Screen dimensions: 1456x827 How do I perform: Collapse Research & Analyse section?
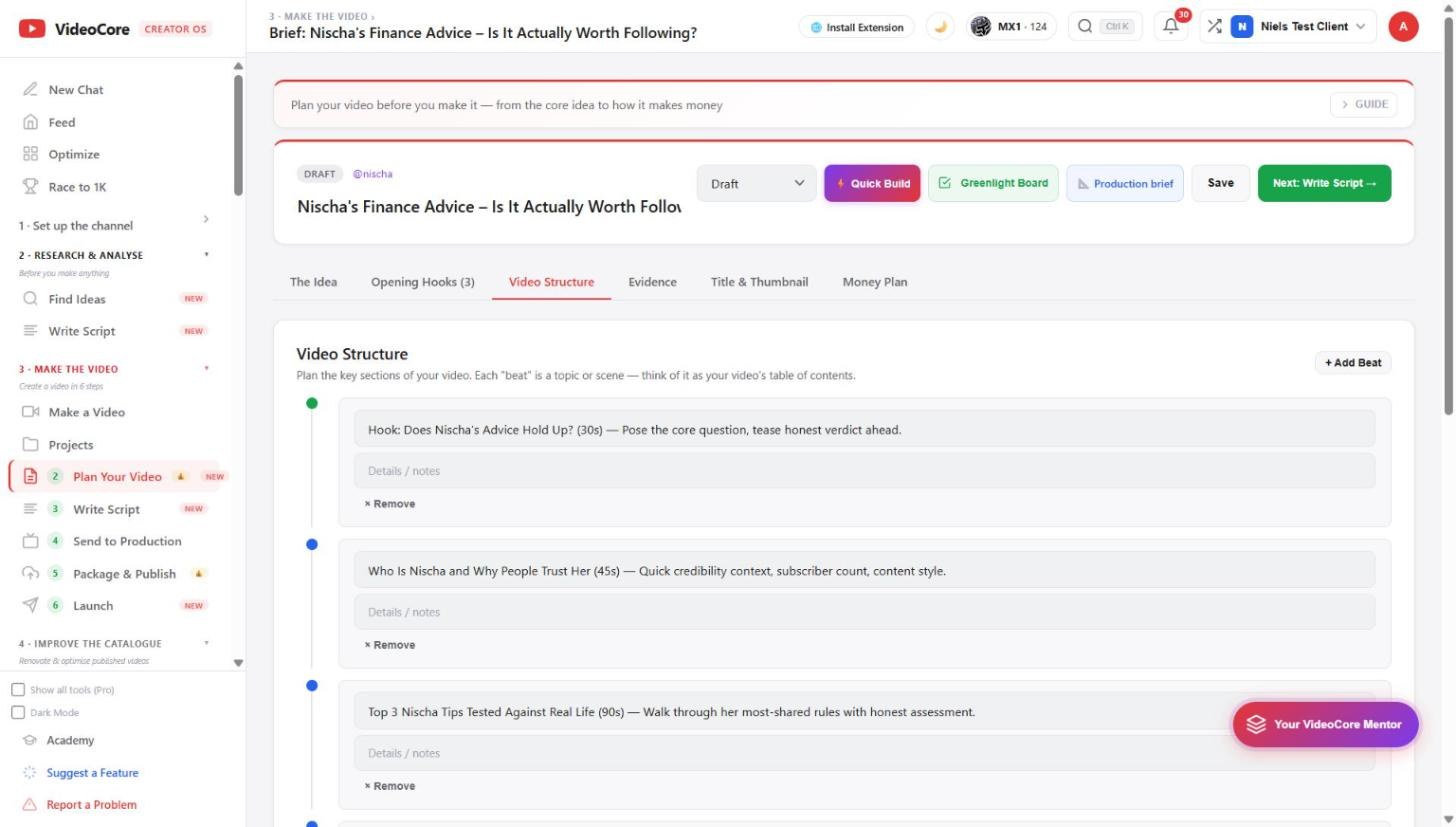[114, 255]
